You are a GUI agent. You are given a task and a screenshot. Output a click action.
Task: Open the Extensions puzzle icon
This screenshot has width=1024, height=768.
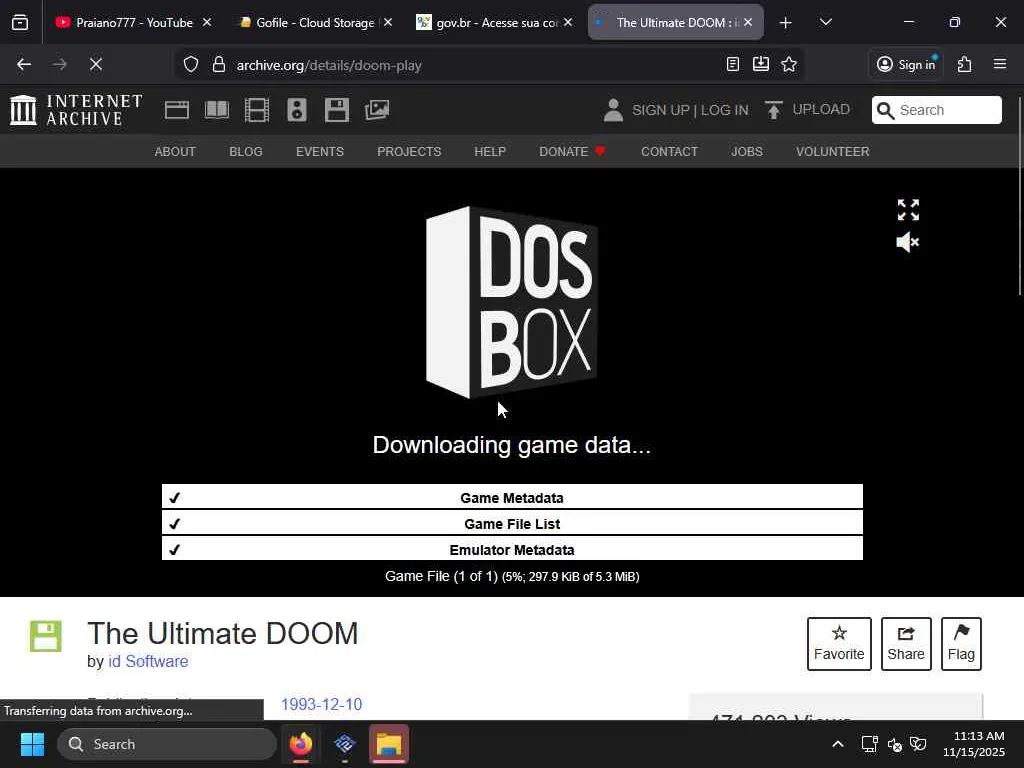964,64
